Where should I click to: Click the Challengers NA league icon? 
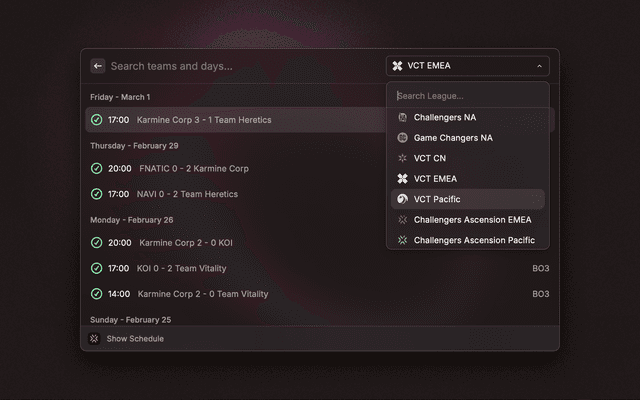[x=403, y=117]
